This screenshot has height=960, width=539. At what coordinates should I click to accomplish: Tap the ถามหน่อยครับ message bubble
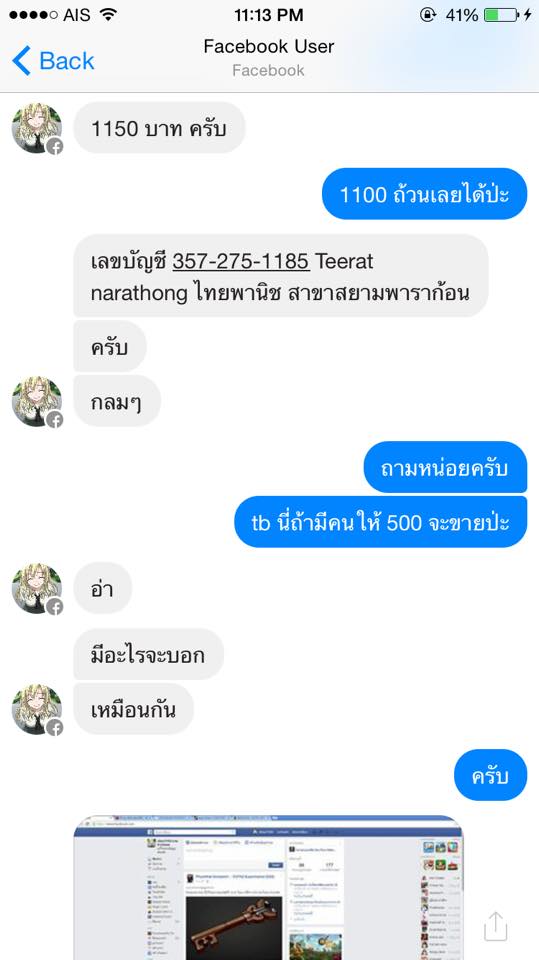[x=445, y=467]
